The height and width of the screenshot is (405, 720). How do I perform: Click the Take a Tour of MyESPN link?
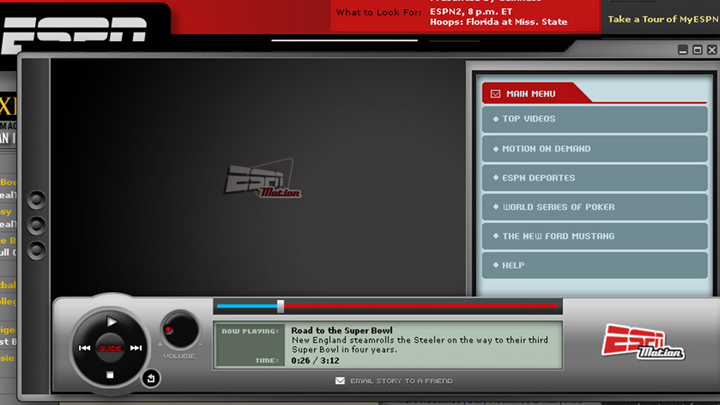pyautogui.click(x=663, y=19)
